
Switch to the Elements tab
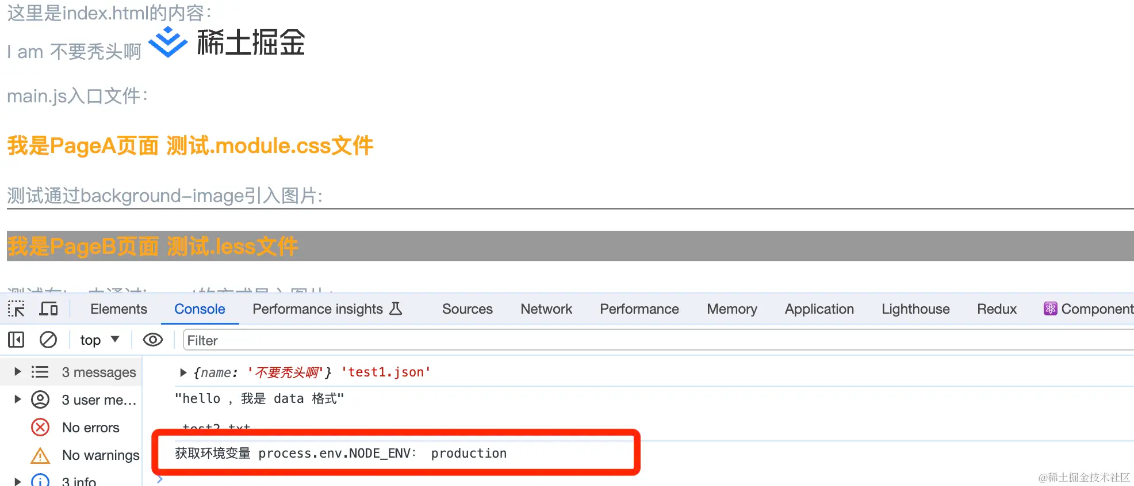(x=119, y=309)
